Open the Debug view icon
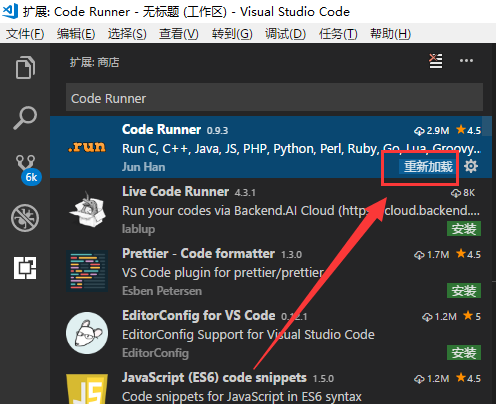This screenshot has width=496, height=404. click(25, 218)
